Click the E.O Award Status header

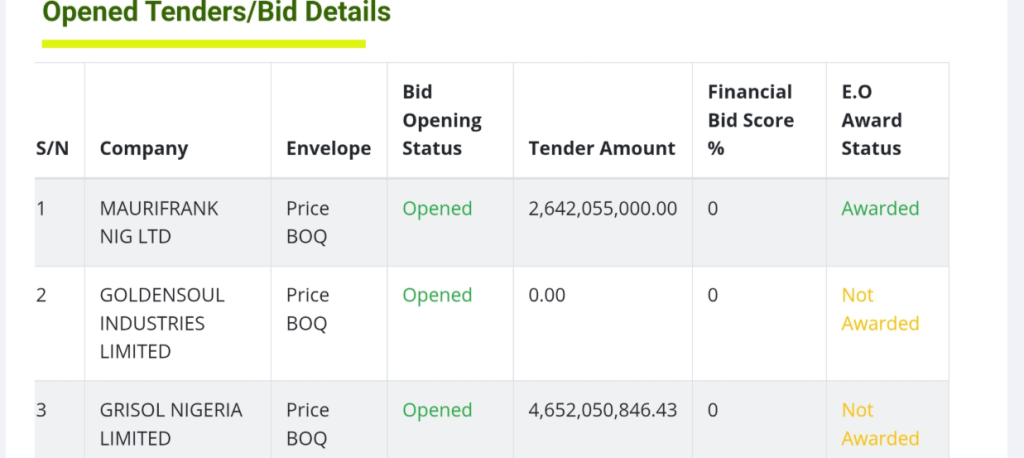(872, 120)
